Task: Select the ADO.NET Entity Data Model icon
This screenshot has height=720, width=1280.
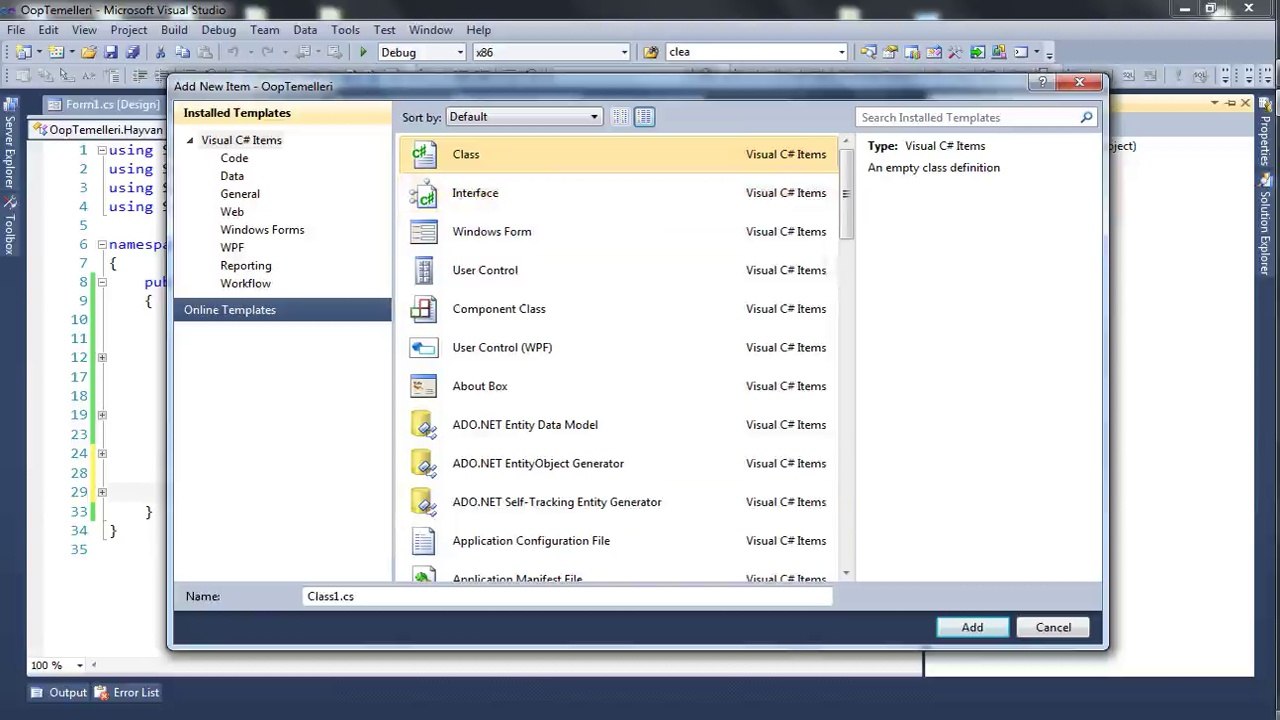Action: coord(424,425)
